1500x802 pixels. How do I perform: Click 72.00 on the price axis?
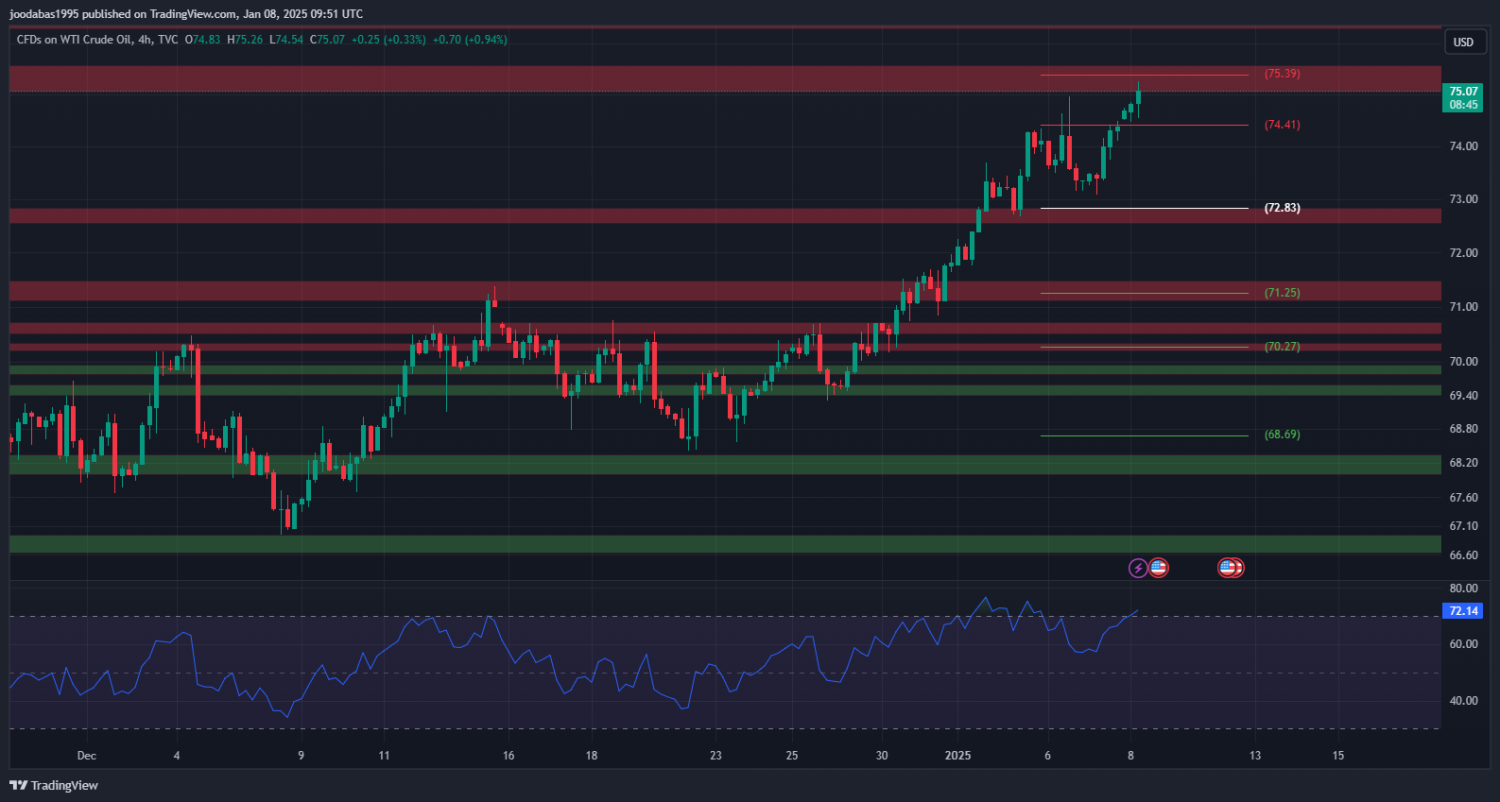(x=1463, y=253)
